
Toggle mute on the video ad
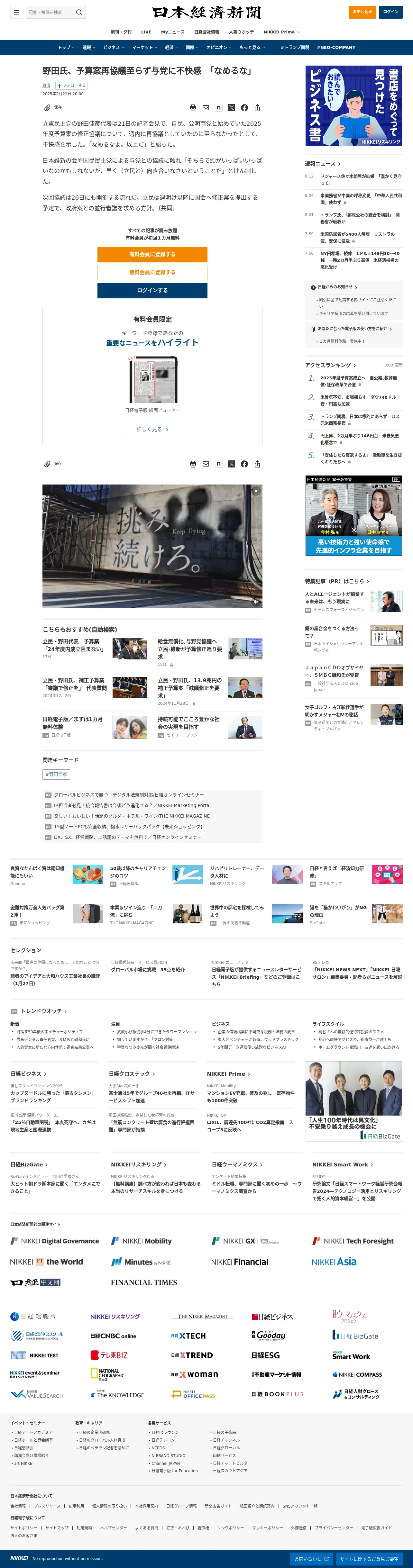[256, 602]
